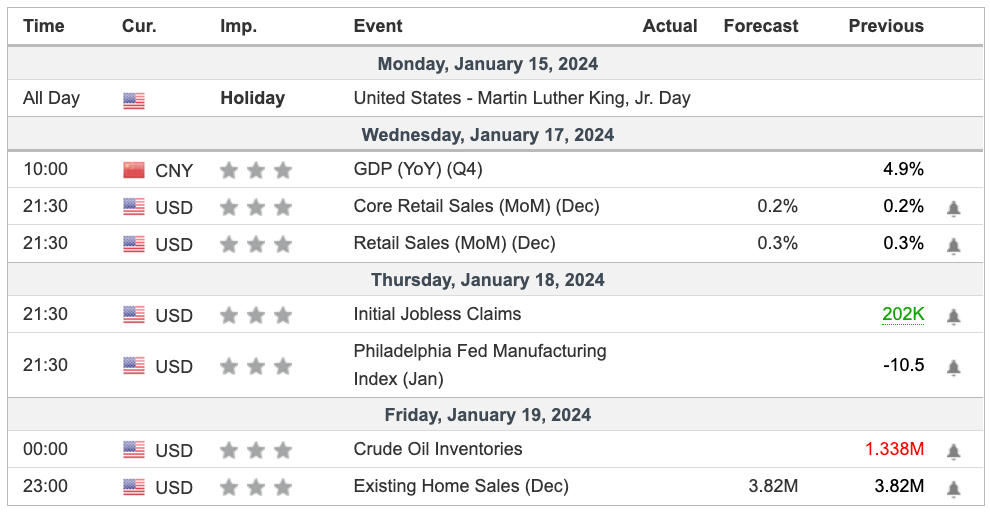Set alert bell for Initial Jobless Claims
Viewport: 990px width, 516px height.
(x=953, y=316)
